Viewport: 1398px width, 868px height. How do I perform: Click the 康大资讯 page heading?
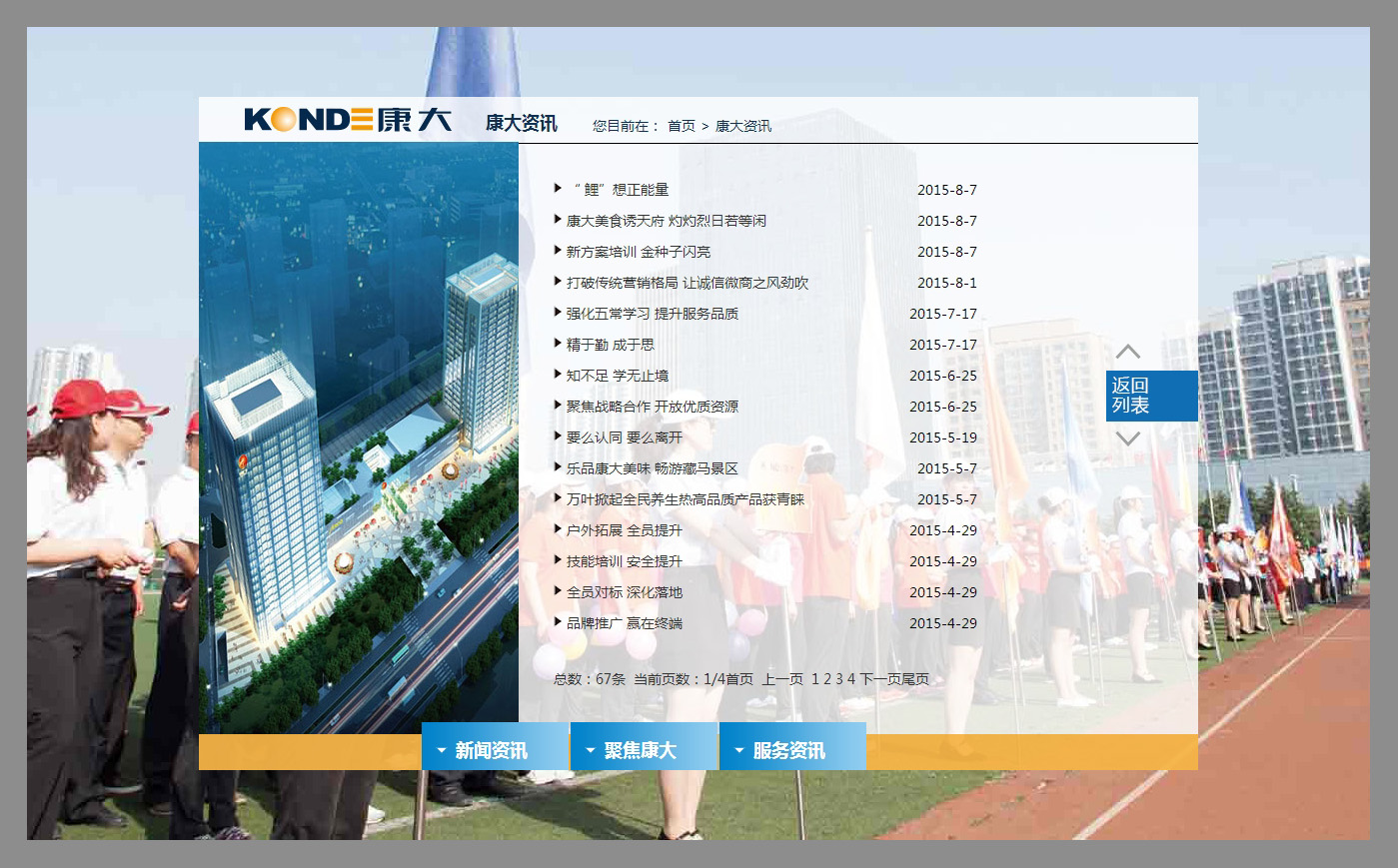click(x=522, y=123)
